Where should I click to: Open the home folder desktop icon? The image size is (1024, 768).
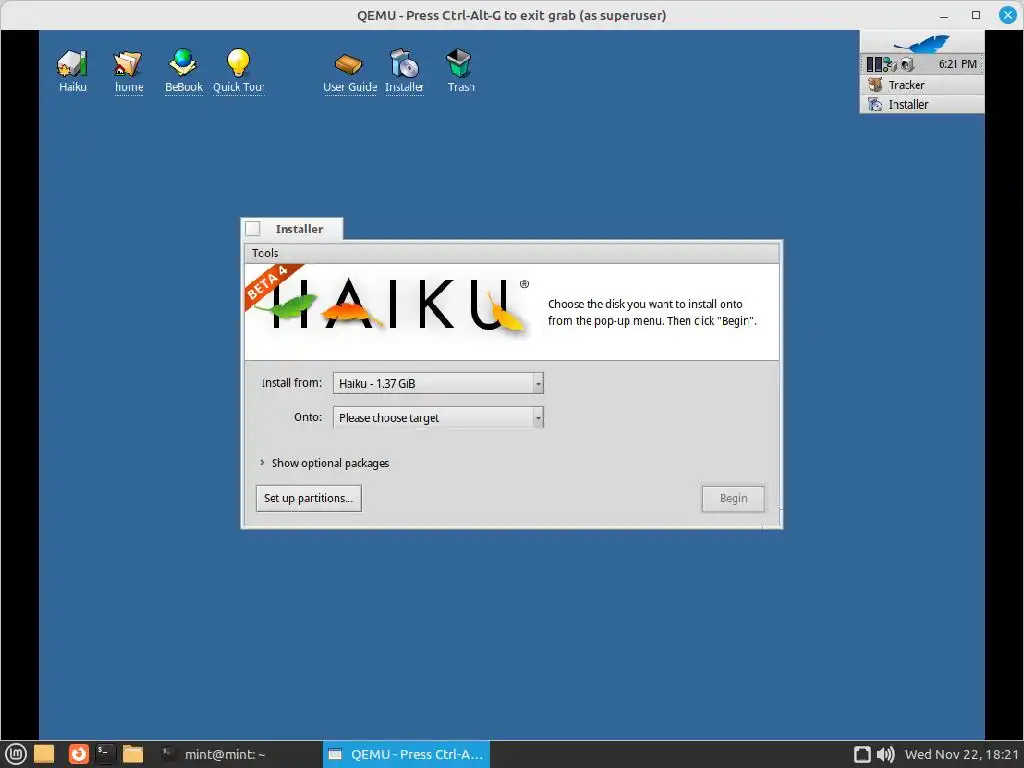point(129,71)
